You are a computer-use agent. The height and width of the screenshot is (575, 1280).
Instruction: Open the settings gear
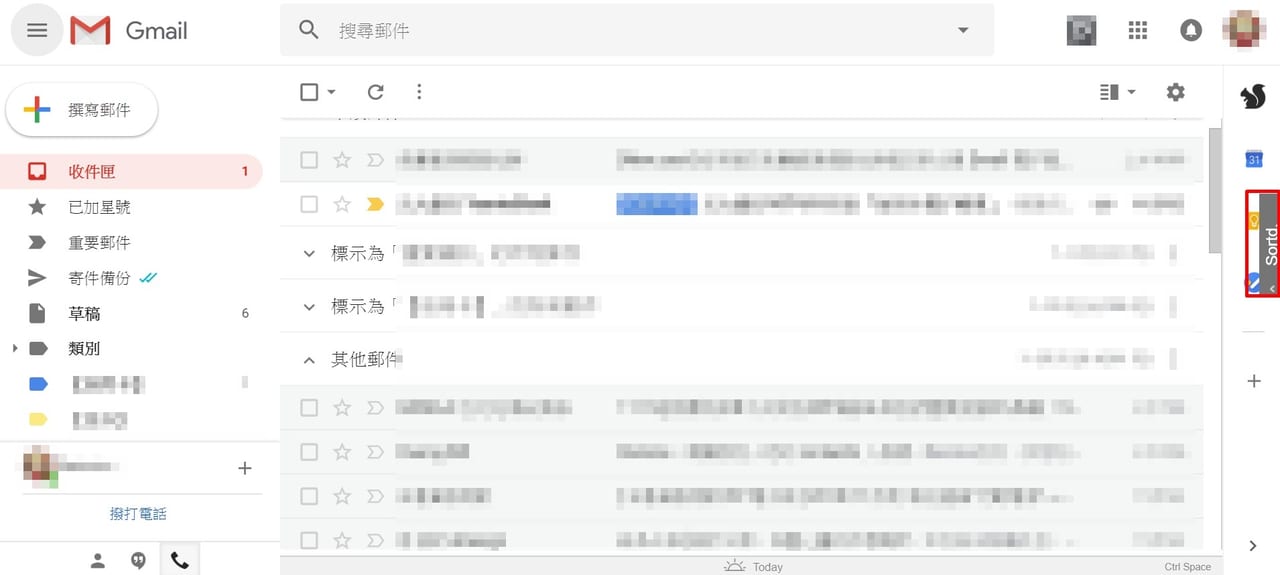[1175, 92]
